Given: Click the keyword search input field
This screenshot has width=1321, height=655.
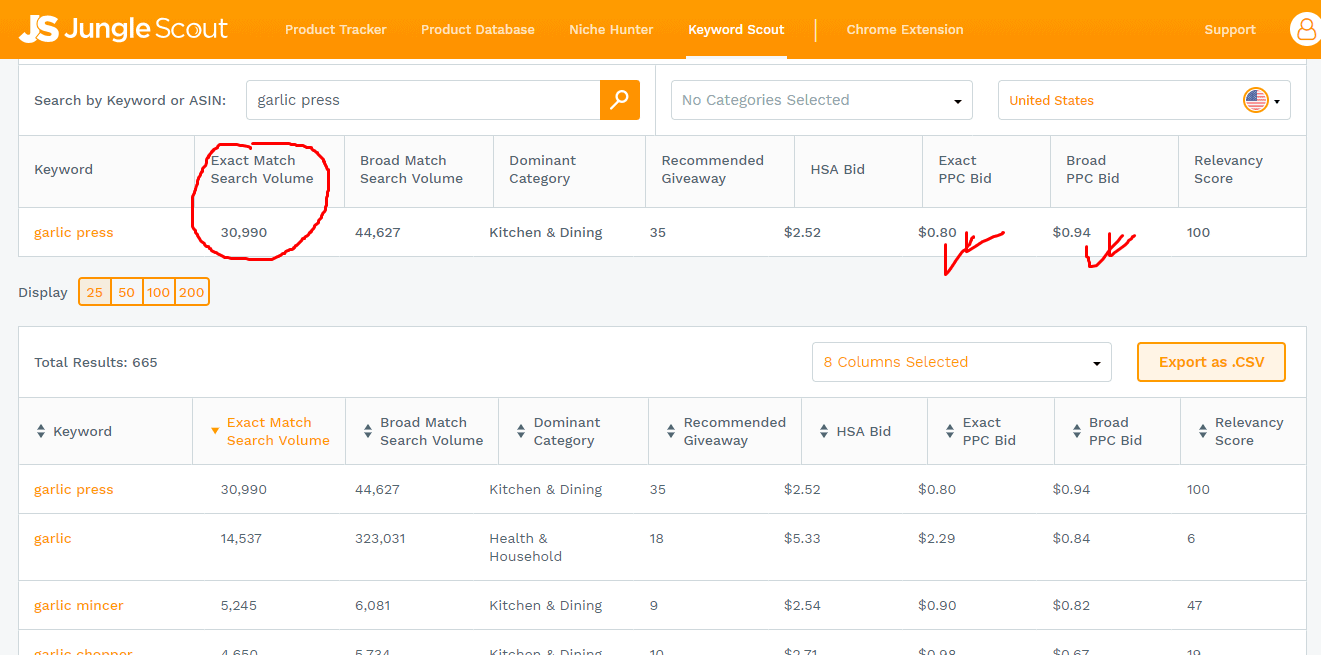Looking at the screenshot, I should 423,100.
